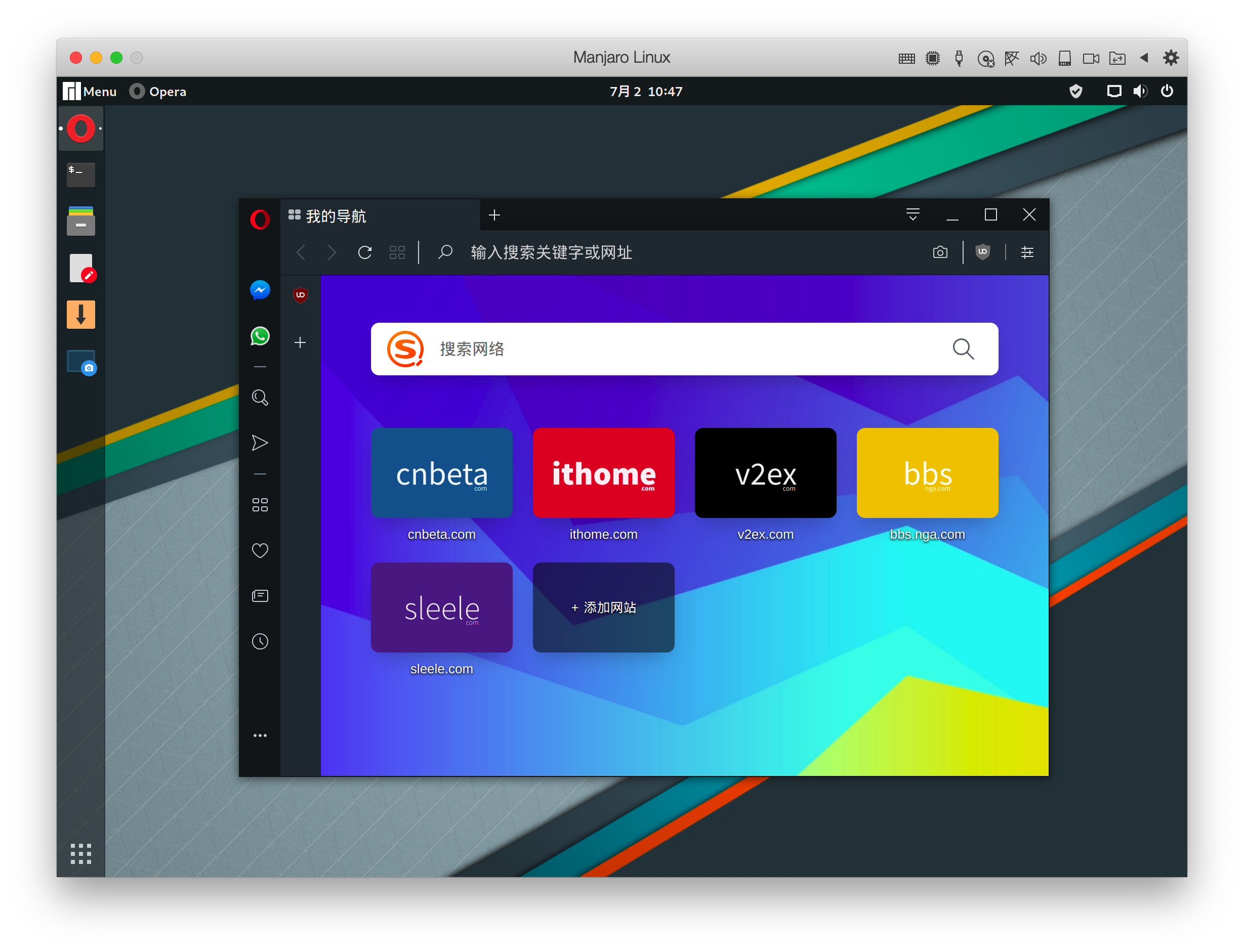
Task: Open sidebar setup three-dots menu
Action: click(x=260, y=735)
